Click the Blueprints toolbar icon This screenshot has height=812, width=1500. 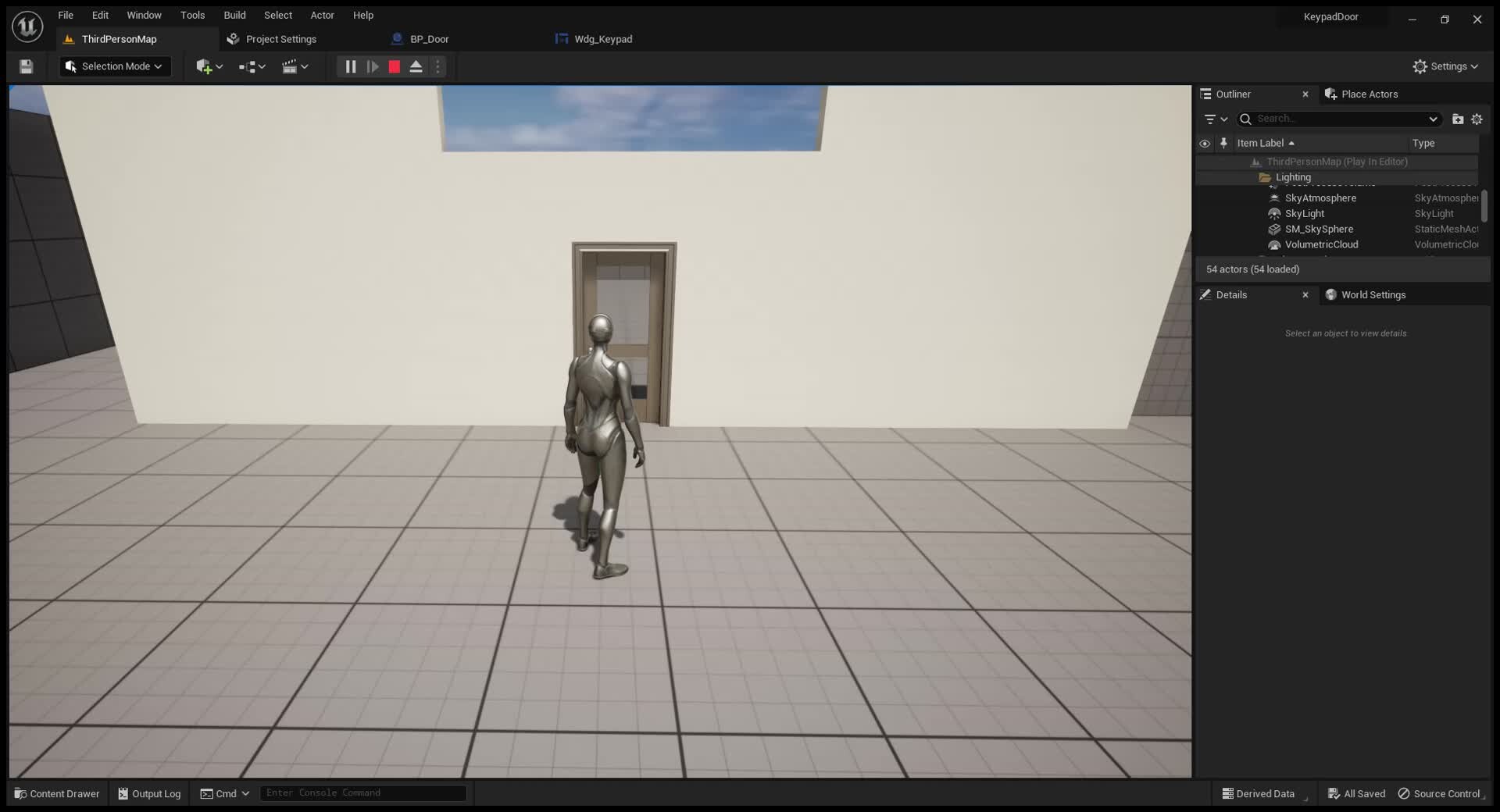pyautogui.click(x=248, y=66)
